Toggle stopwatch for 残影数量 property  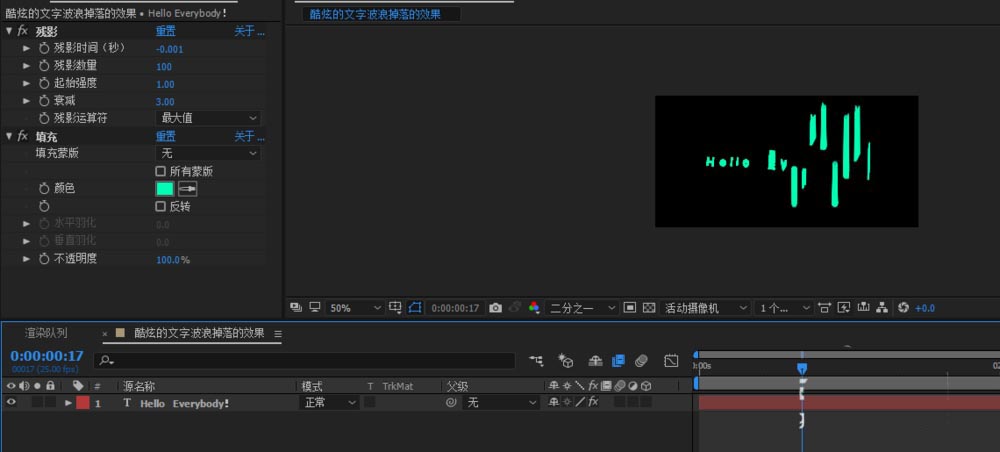click(44, 66)
